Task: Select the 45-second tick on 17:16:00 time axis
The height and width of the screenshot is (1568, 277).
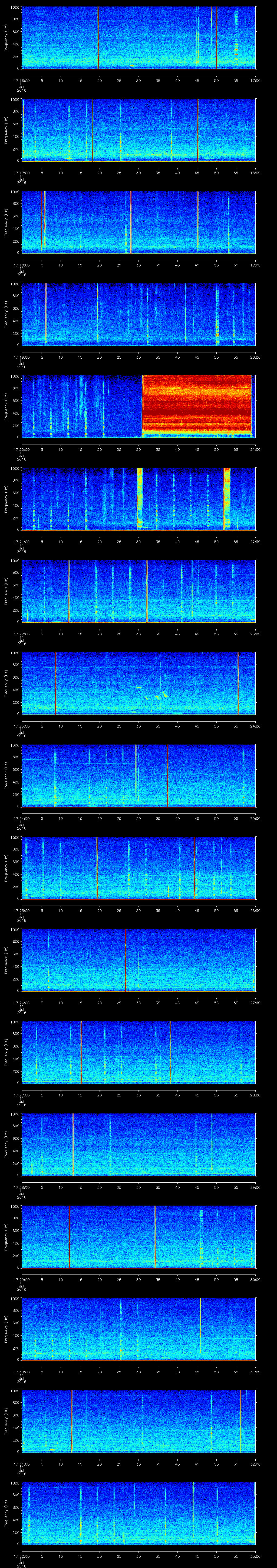Action: click(197, 80)
